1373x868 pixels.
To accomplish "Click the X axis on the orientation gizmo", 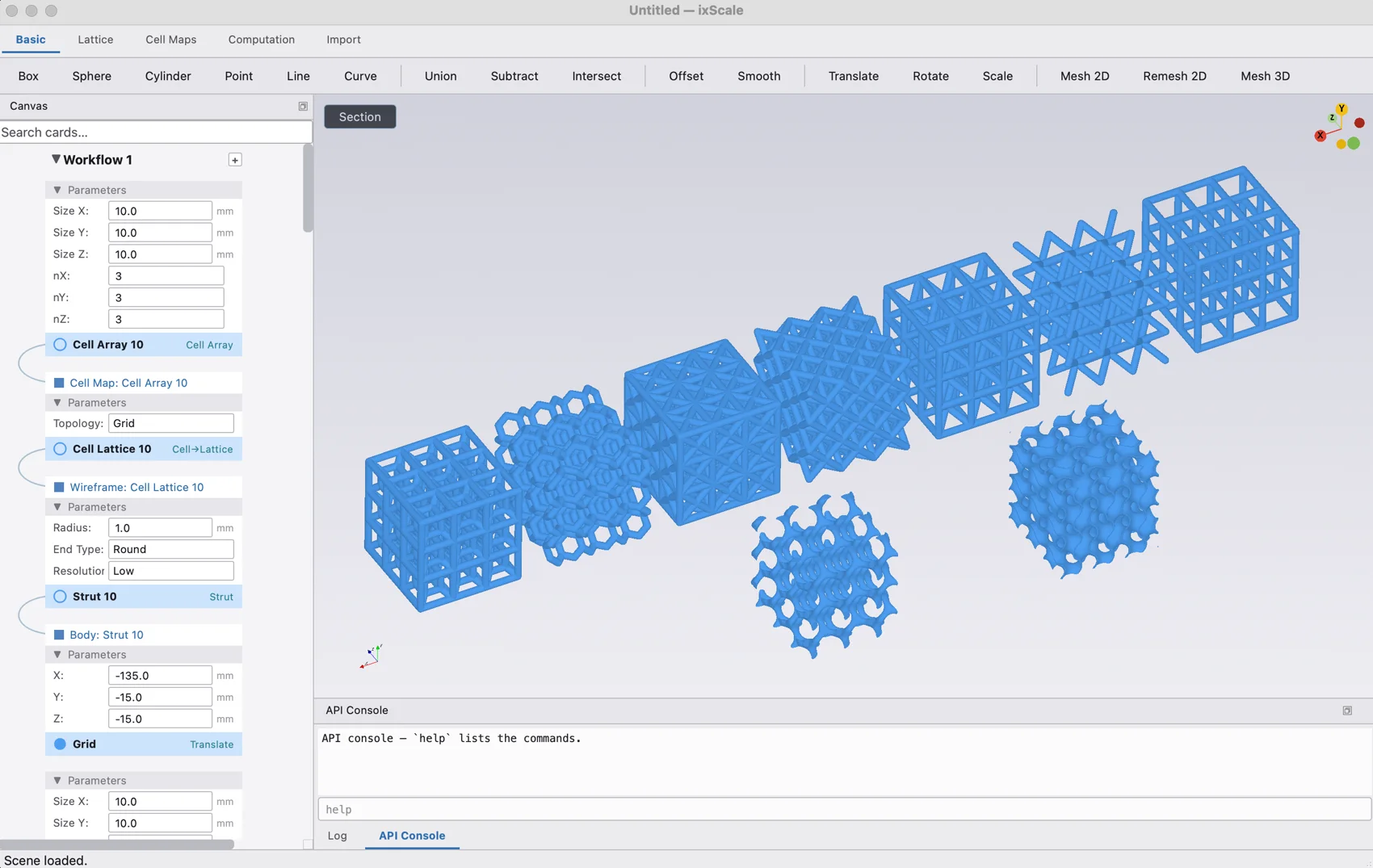I will pos(1321,136).
